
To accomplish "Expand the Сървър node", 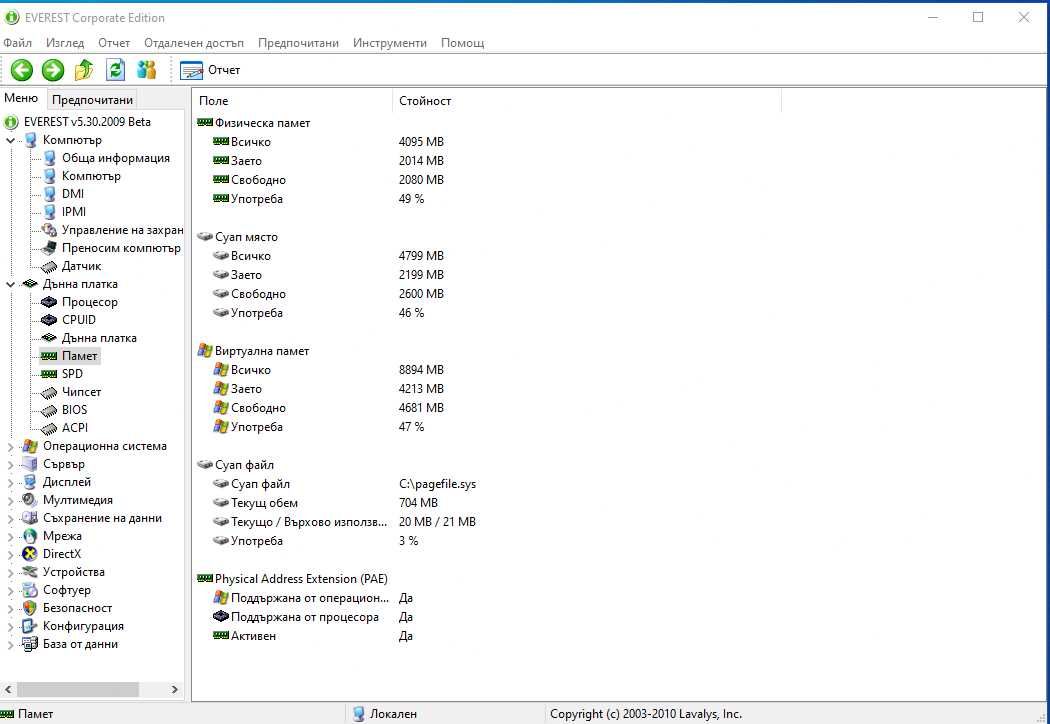I will pos(10,465).
